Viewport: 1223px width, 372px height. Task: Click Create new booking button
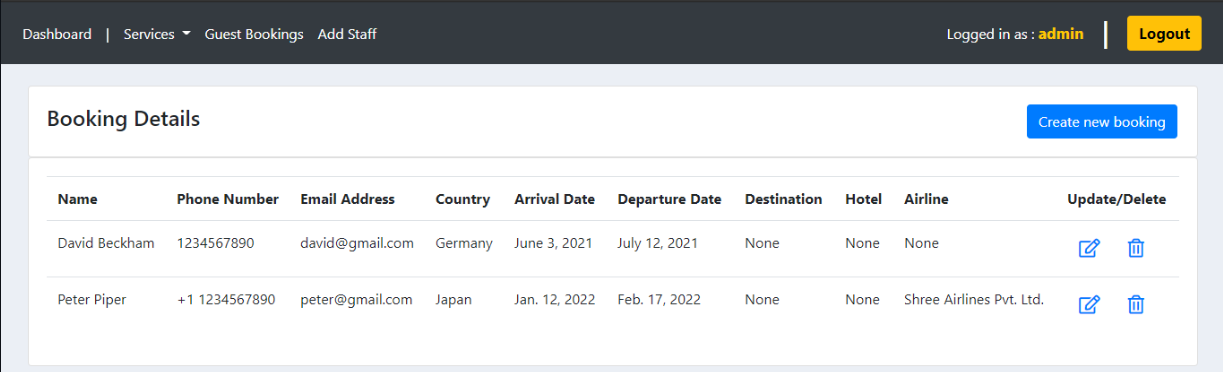(x=1102, y=122)
